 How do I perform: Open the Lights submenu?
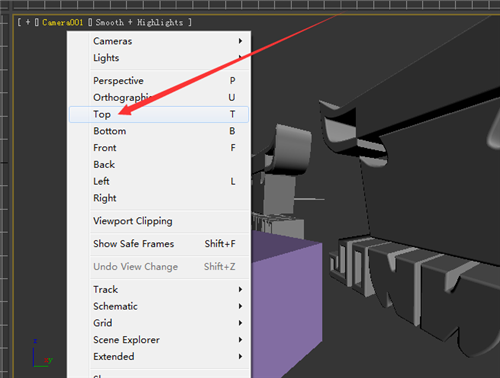[x=159, y=58]
